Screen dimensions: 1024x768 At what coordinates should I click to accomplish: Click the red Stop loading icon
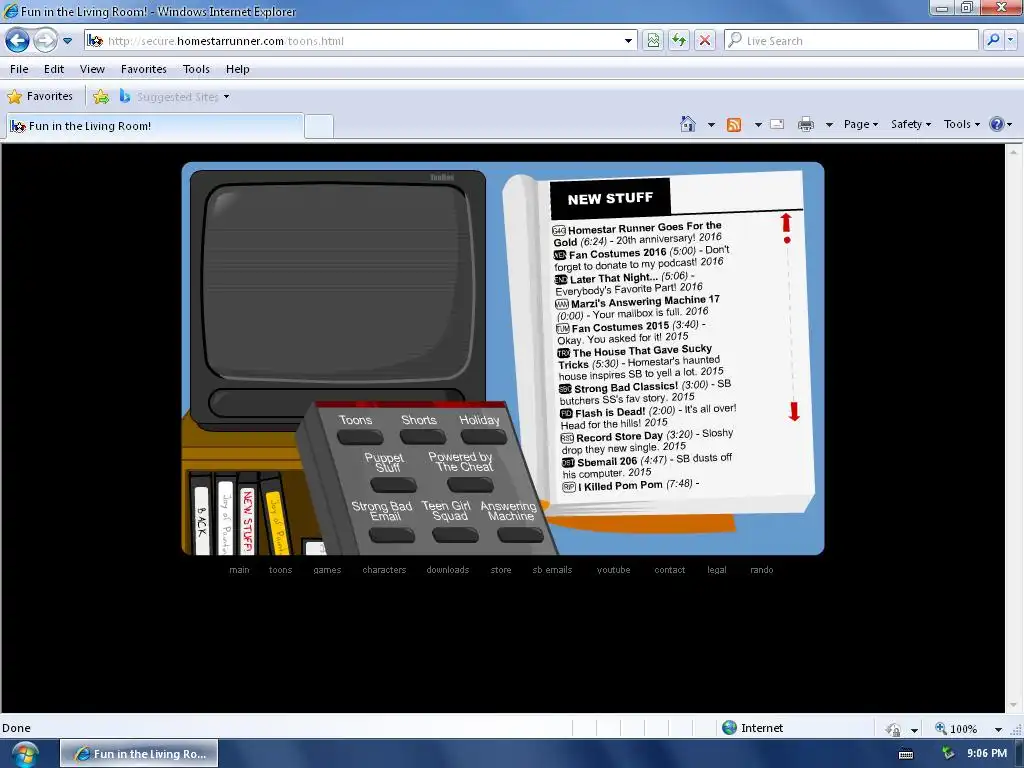pyautogui.click(x=705, y=40)
